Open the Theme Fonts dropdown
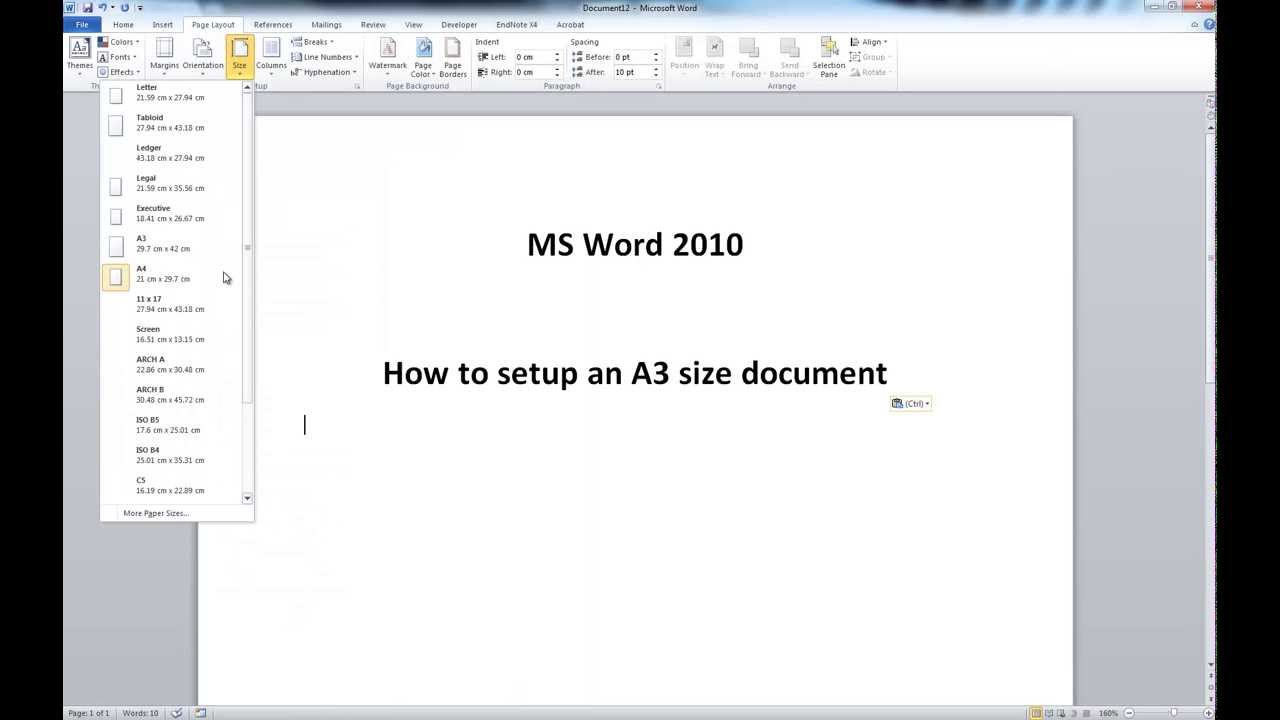Viewport: 1280px width, 720px height. (118, 57)
